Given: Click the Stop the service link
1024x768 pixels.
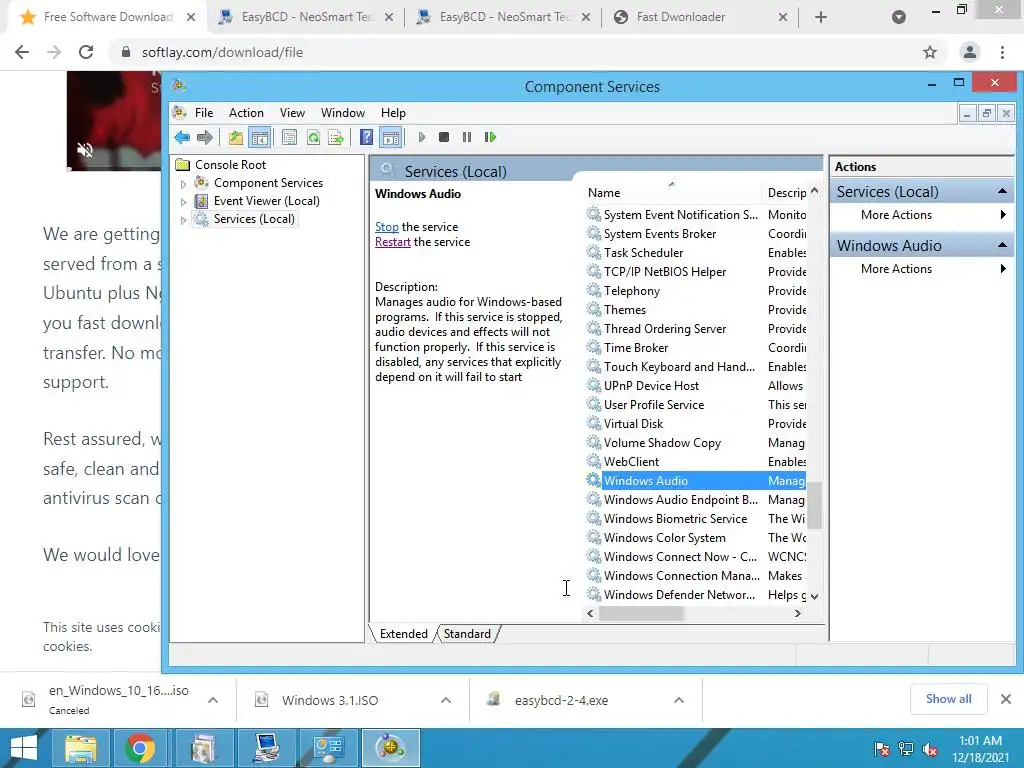Looking at the screenshot, I should (x=387, y=227).
